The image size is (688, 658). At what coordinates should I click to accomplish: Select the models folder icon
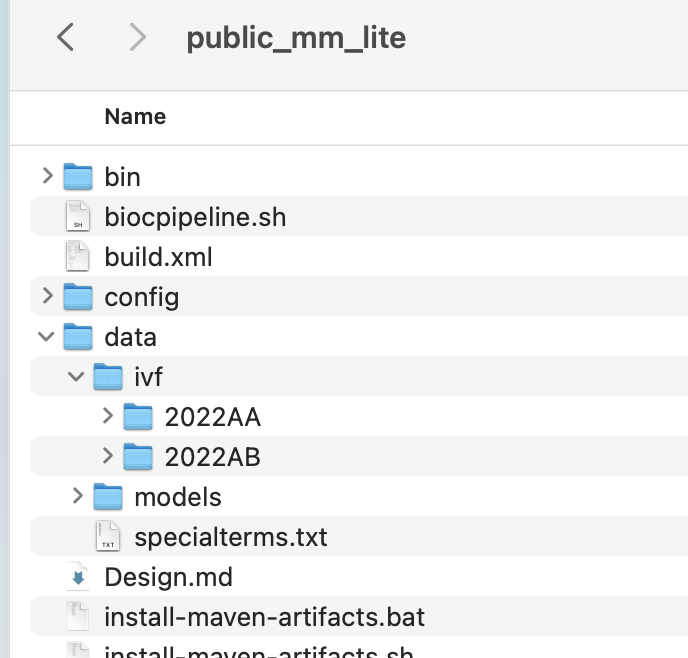coord(108,496)
